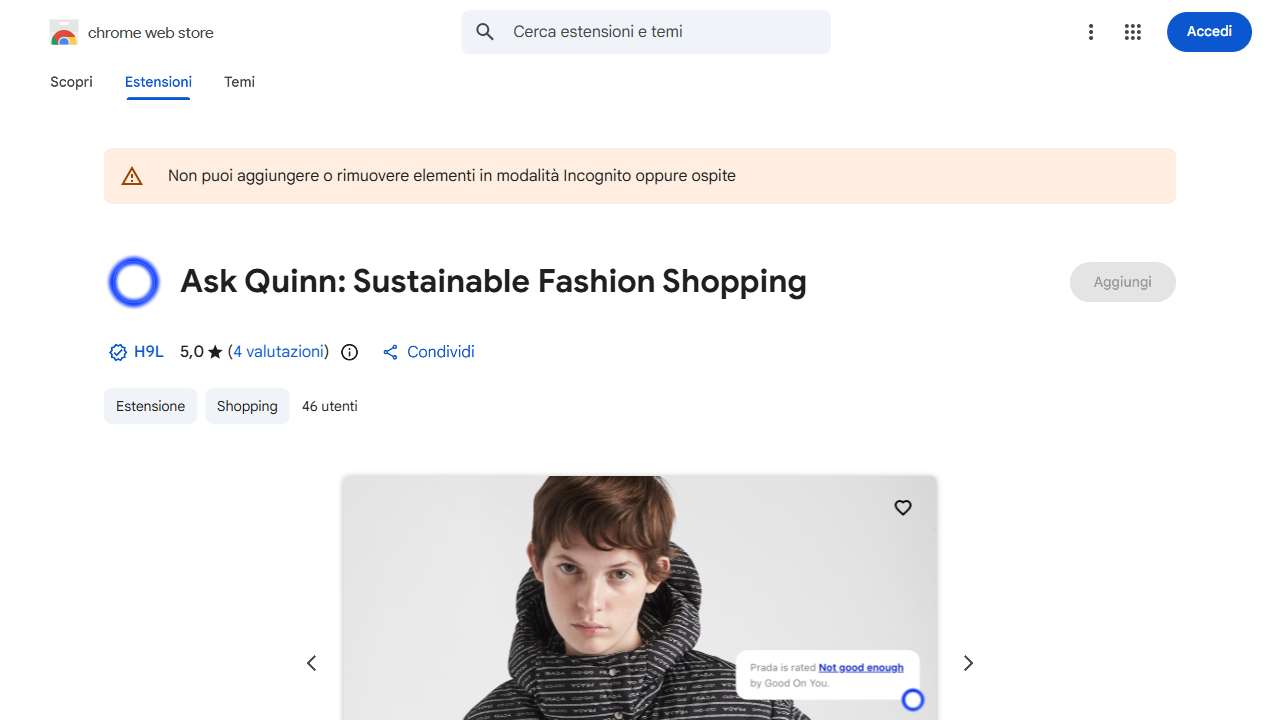Show the next screenshot with right arrow

[x=967, y=663]
